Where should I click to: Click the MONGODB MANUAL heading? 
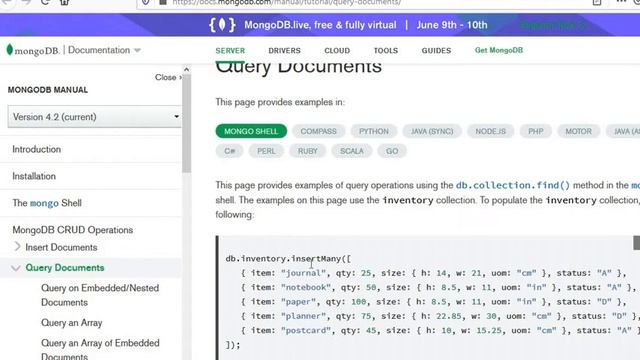point(48,90)
